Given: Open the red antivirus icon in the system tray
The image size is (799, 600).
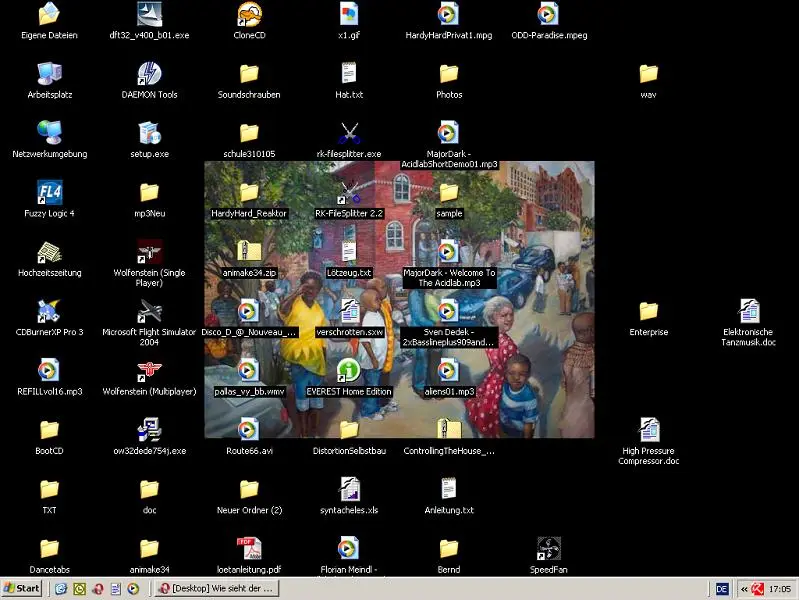Looking at the screenshot, I should click(x=758, y=589).
